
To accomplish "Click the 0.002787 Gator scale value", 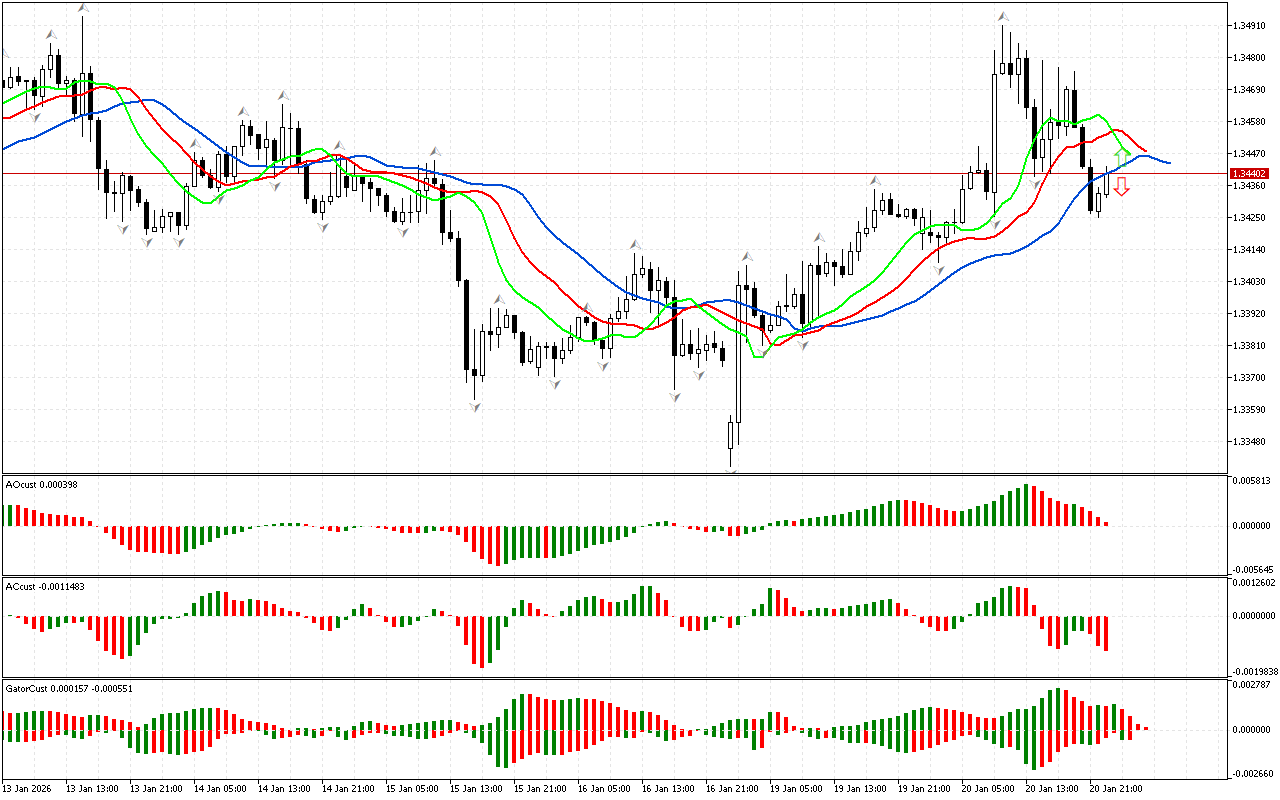I will point(1253,685).
